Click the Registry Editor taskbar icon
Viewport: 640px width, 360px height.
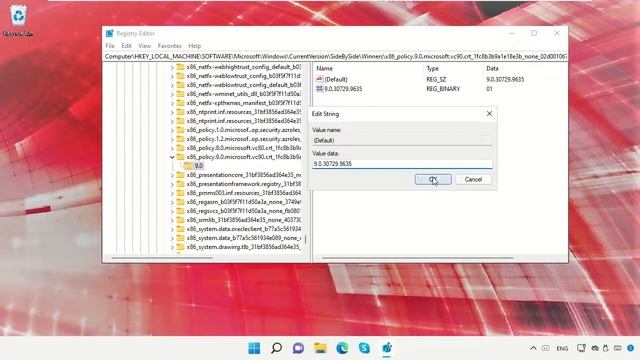[x=387, y=348]
